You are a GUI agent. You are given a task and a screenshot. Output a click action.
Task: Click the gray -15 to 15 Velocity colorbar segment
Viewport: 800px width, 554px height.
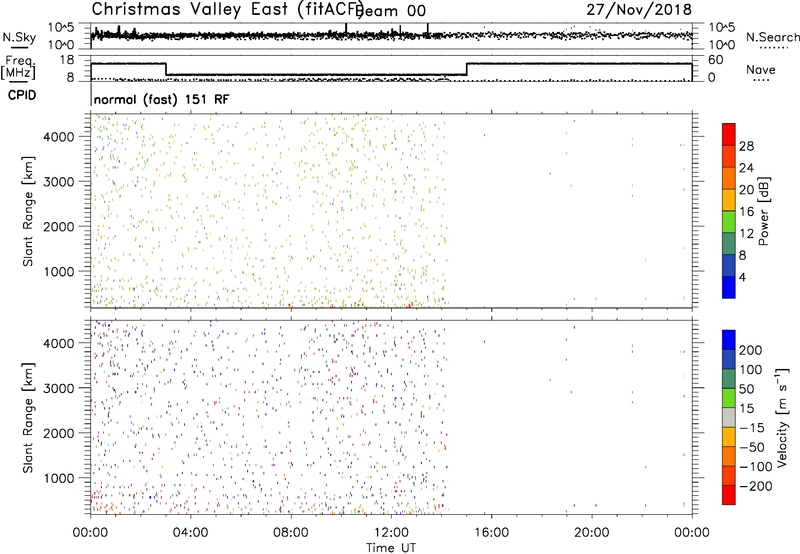click(729, 418)
